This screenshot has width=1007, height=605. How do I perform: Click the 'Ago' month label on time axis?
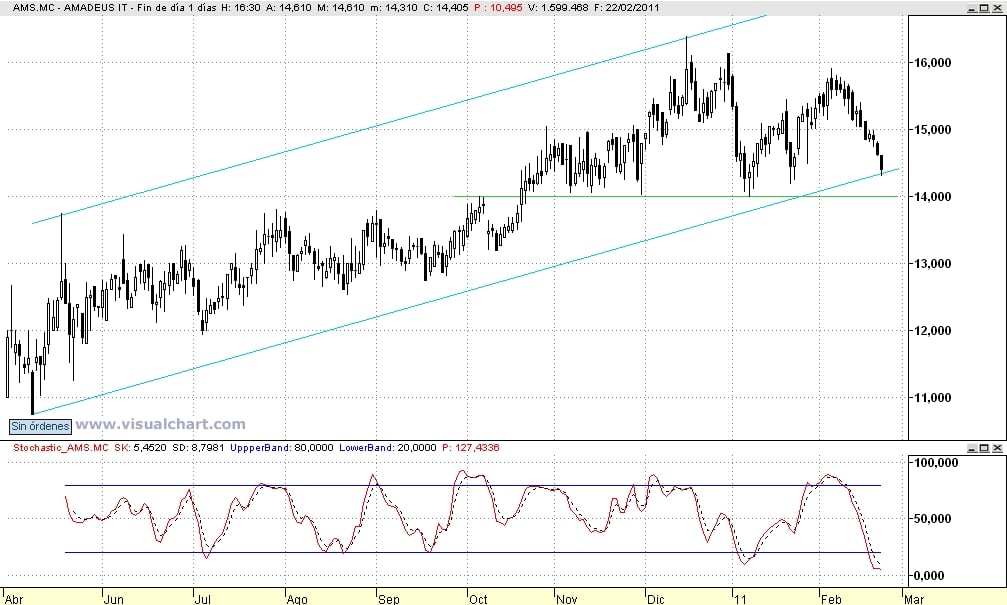[x=297, y=599]
